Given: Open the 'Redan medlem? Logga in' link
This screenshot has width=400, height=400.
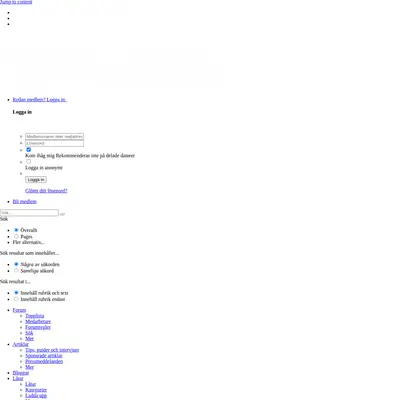Looking at the screenshot, I should [40, 100].
